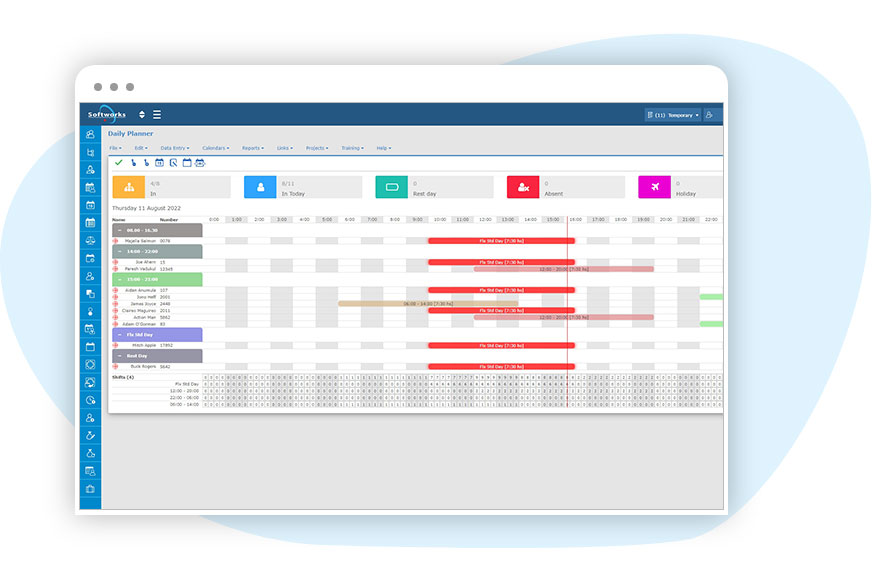872x580 pixels.
Task: Collapse the Rest Day group
Action: [120, 356]
